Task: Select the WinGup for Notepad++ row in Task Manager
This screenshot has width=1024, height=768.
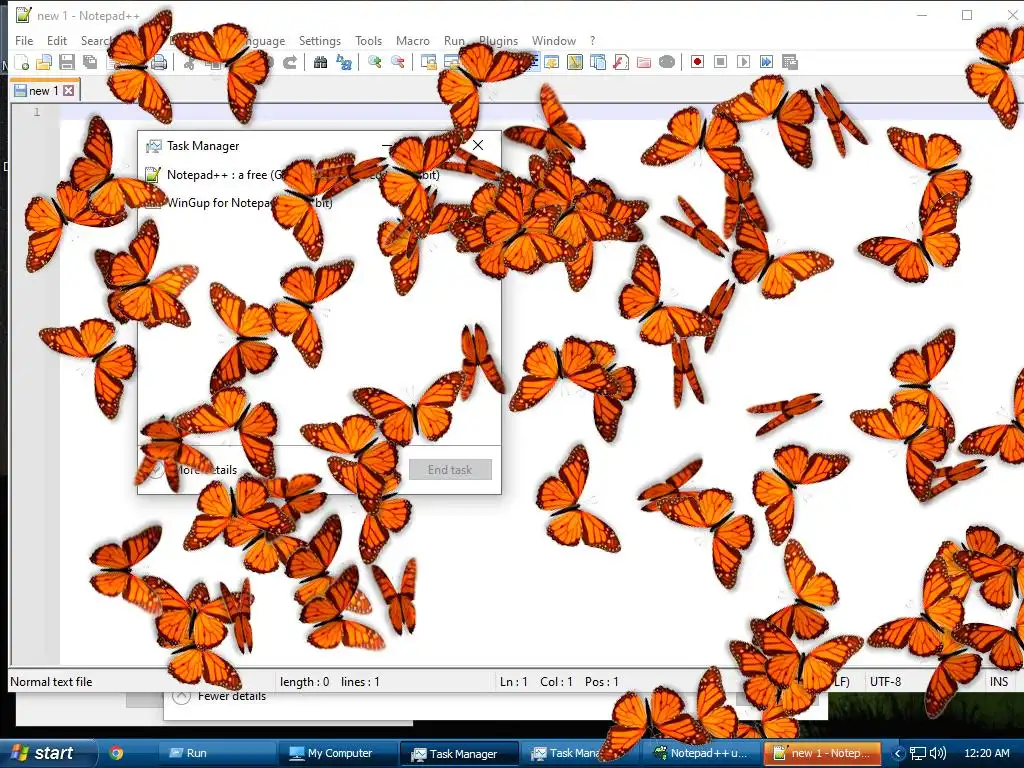Action: 319,203
